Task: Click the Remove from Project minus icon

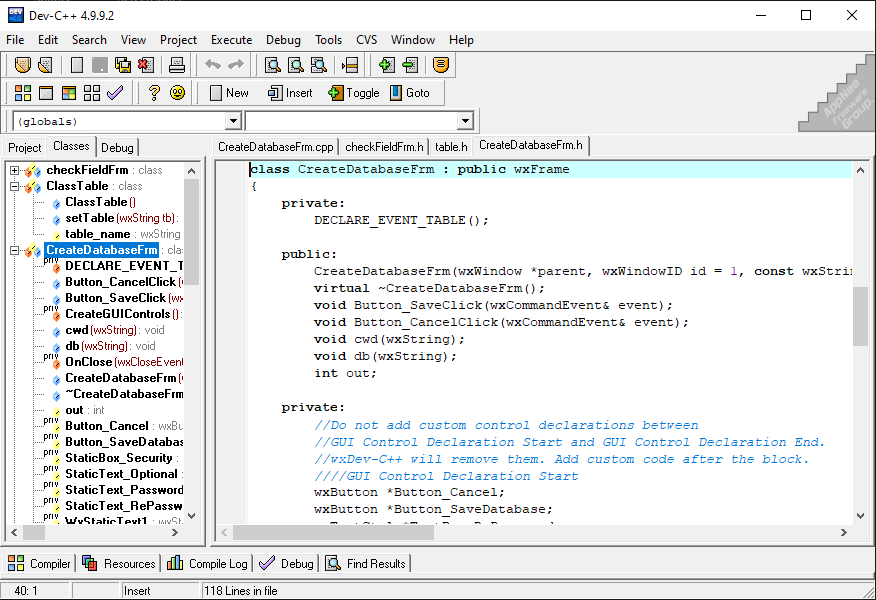Action: (410, 65)
